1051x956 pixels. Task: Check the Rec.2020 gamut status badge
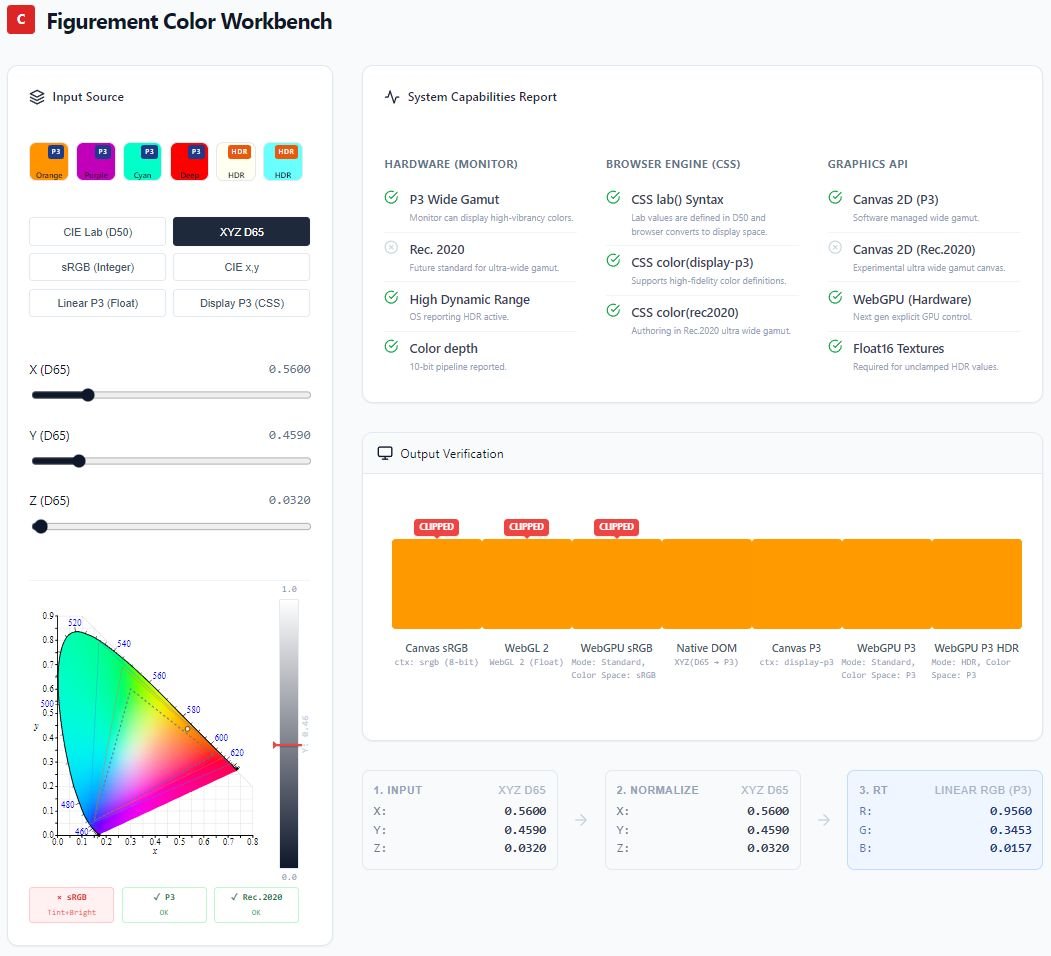pyautogui.click(x=258, y=904)
